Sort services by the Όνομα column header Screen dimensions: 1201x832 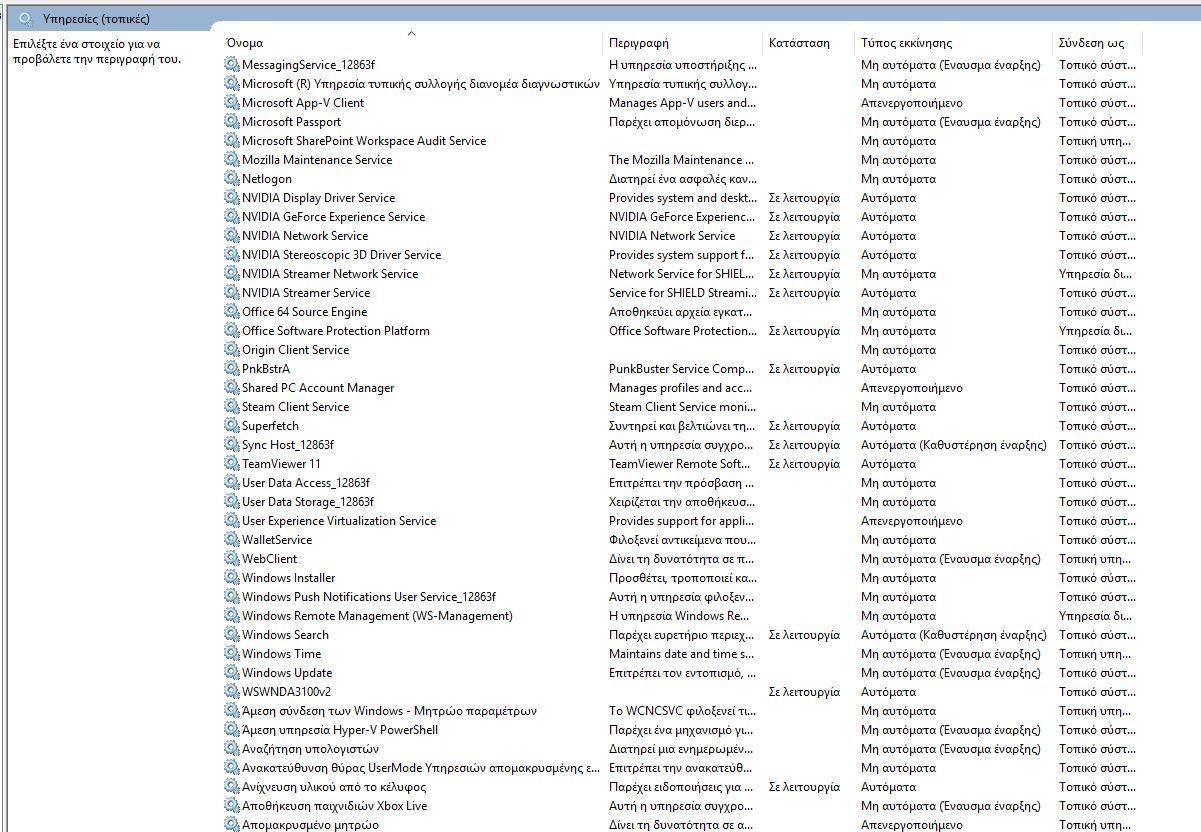coord(245,43)
